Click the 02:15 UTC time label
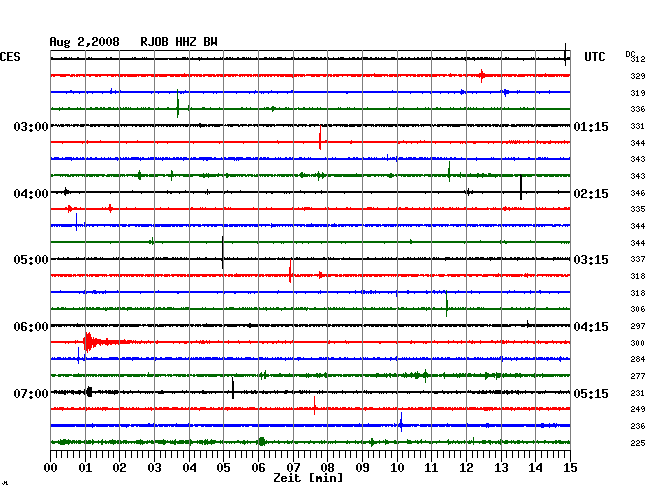The image size is (650, 494). click(x=591, y=194)
